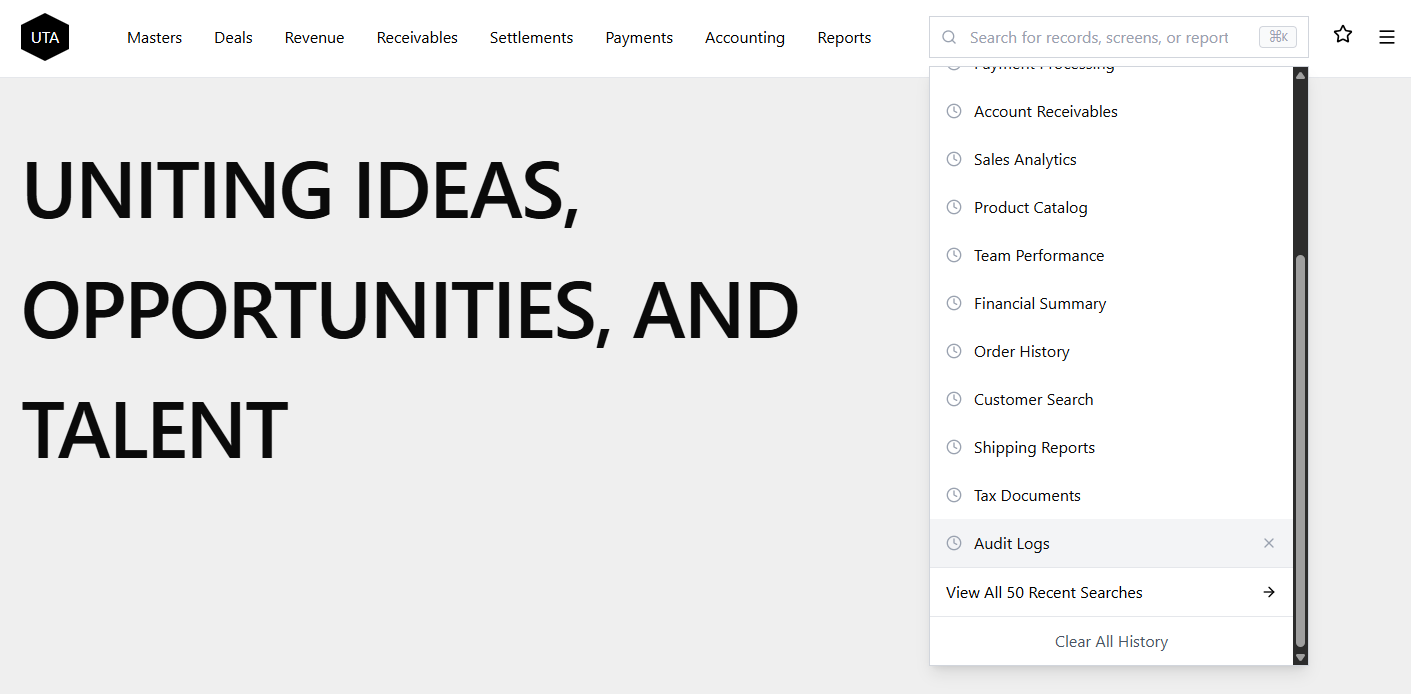Clear All History in search dropdown
The height and width of the screenshot is (694, 1411).
1111,641
